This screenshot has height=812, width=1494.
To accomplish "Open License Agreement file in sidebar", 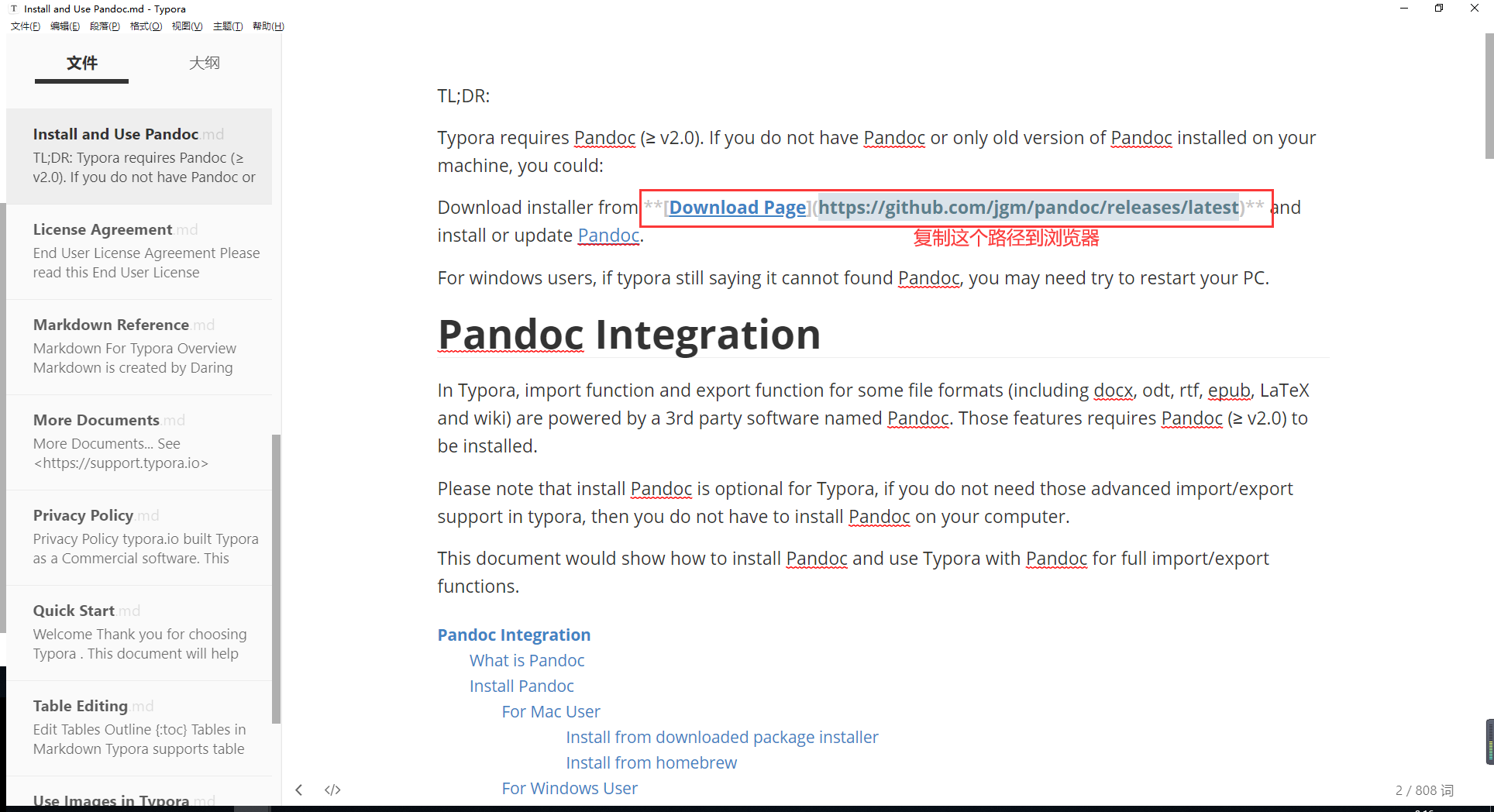I will coord(139,251).
